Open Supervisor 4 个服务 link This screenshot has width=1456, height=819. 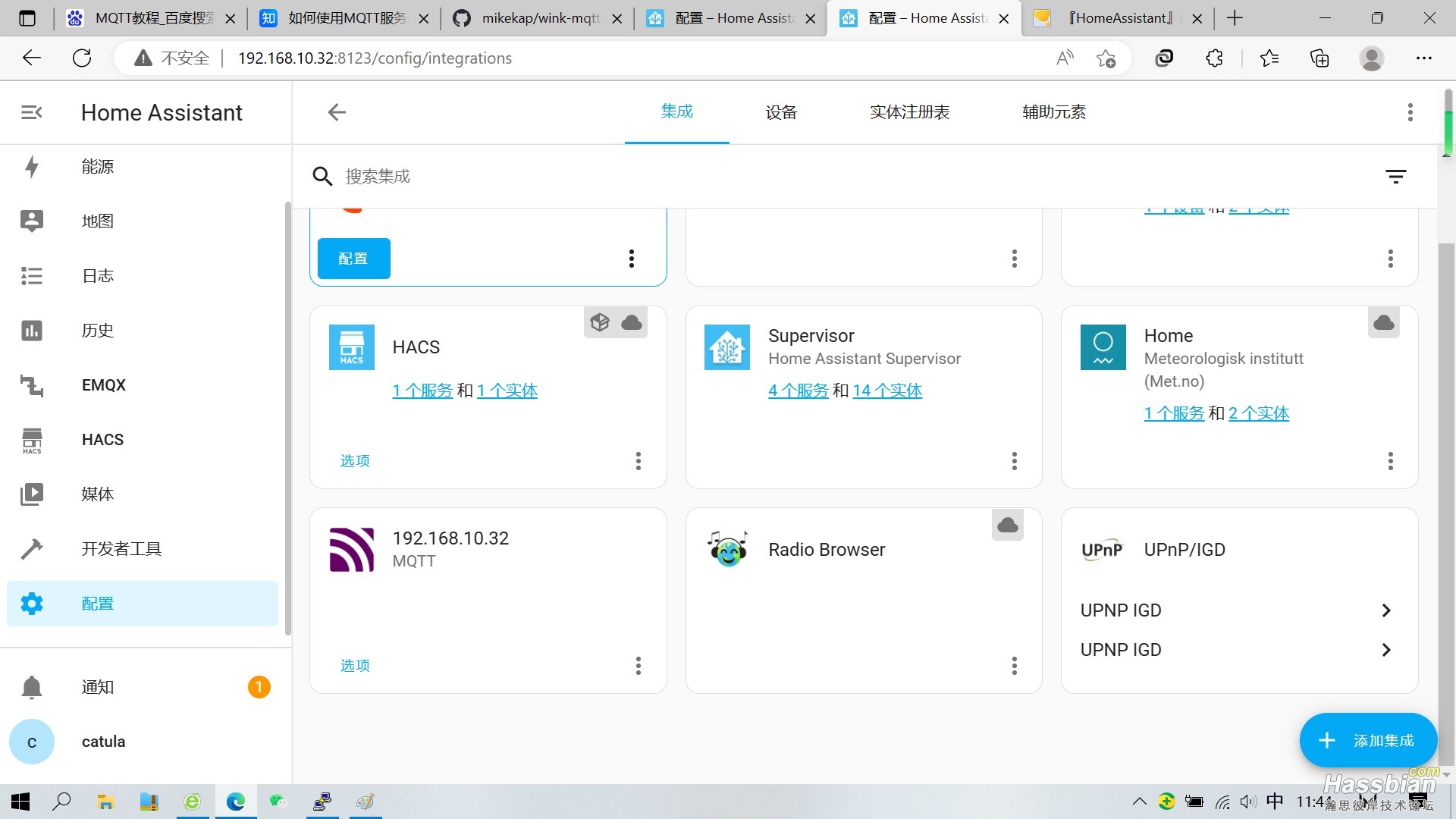tap(799, 391)
